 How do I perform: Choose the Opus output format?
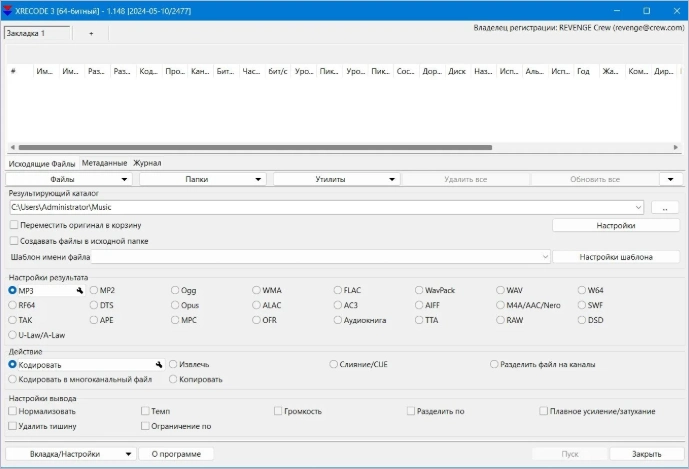coord(176,305)
